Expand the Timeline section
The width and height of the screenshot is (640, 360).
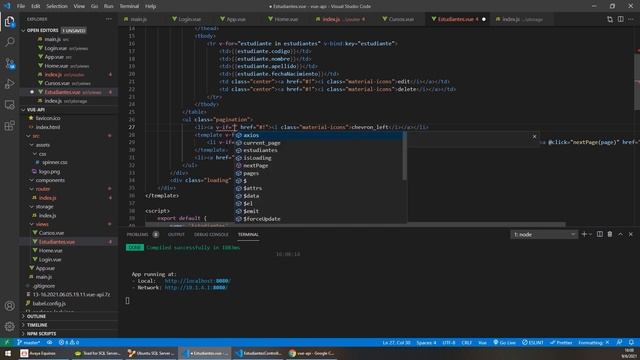[x=69, y=325]
